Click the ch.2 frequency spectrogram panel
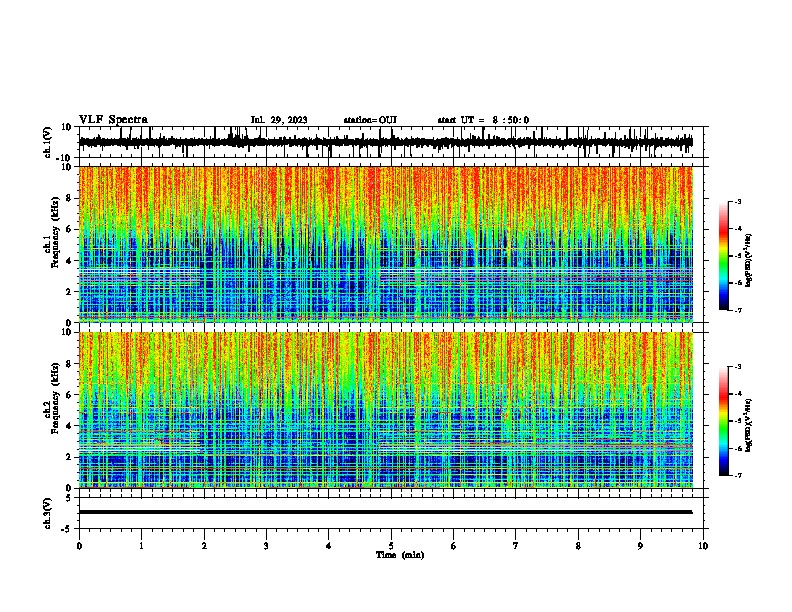This screenshot has width=792, height=612. (386, 410)
